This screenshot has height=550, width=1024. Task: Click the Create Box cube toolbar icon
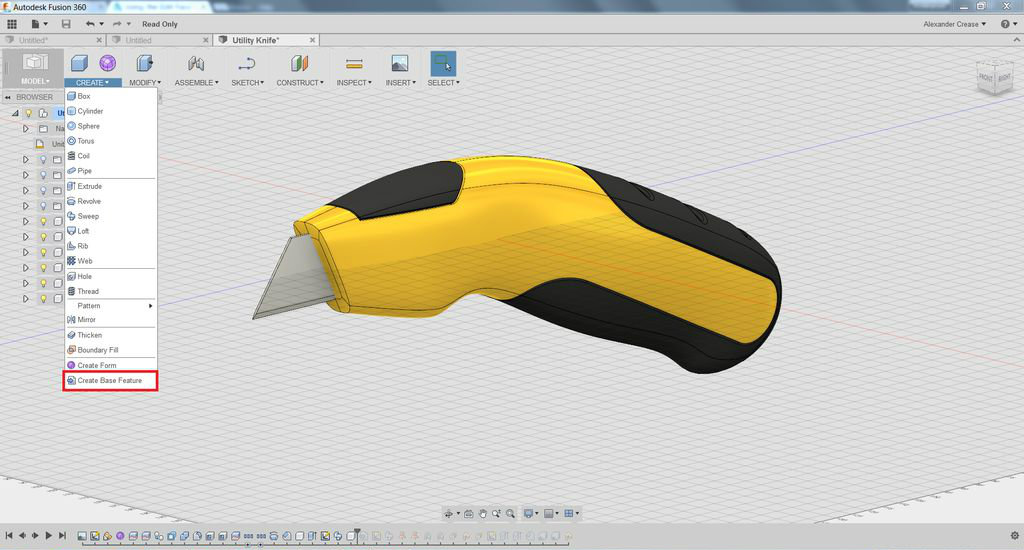[79, 63]
